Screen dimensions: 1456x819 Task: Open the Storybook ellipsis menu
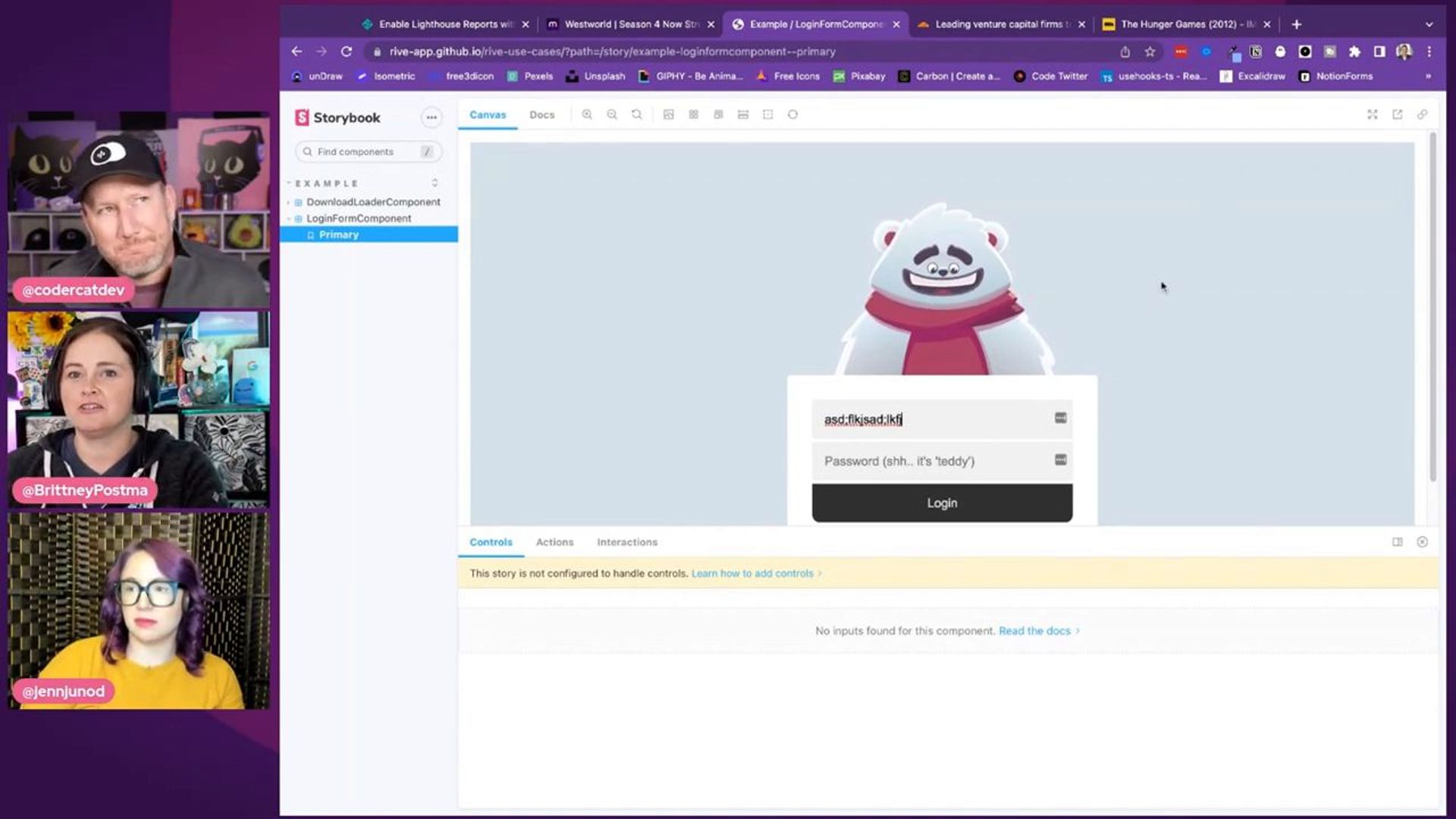point(431,118)
